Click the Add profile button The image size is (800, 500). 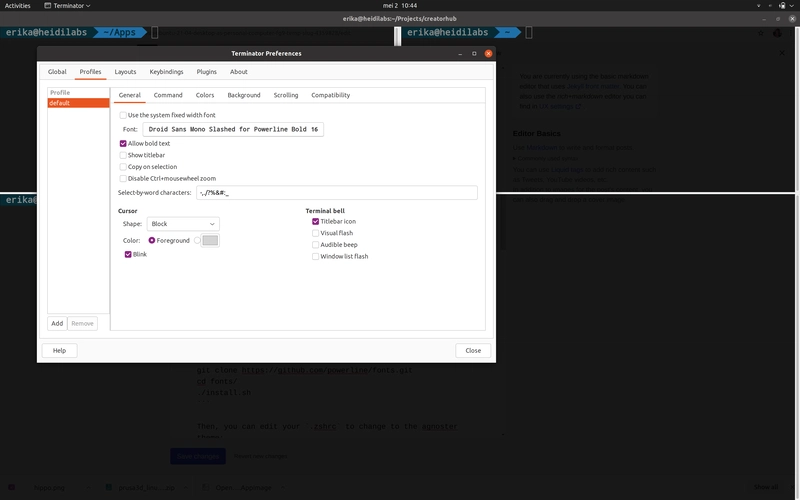[57, 323]
